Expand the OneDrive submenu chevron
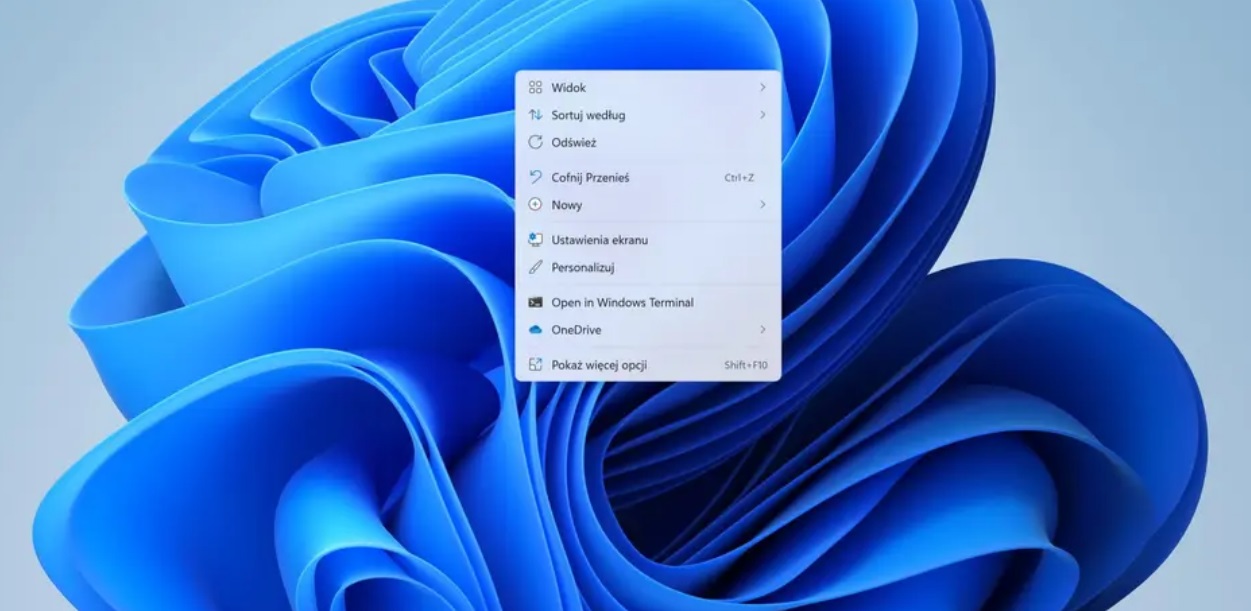The width and height of the screenshot is (1251, 611). click(762, 330)
